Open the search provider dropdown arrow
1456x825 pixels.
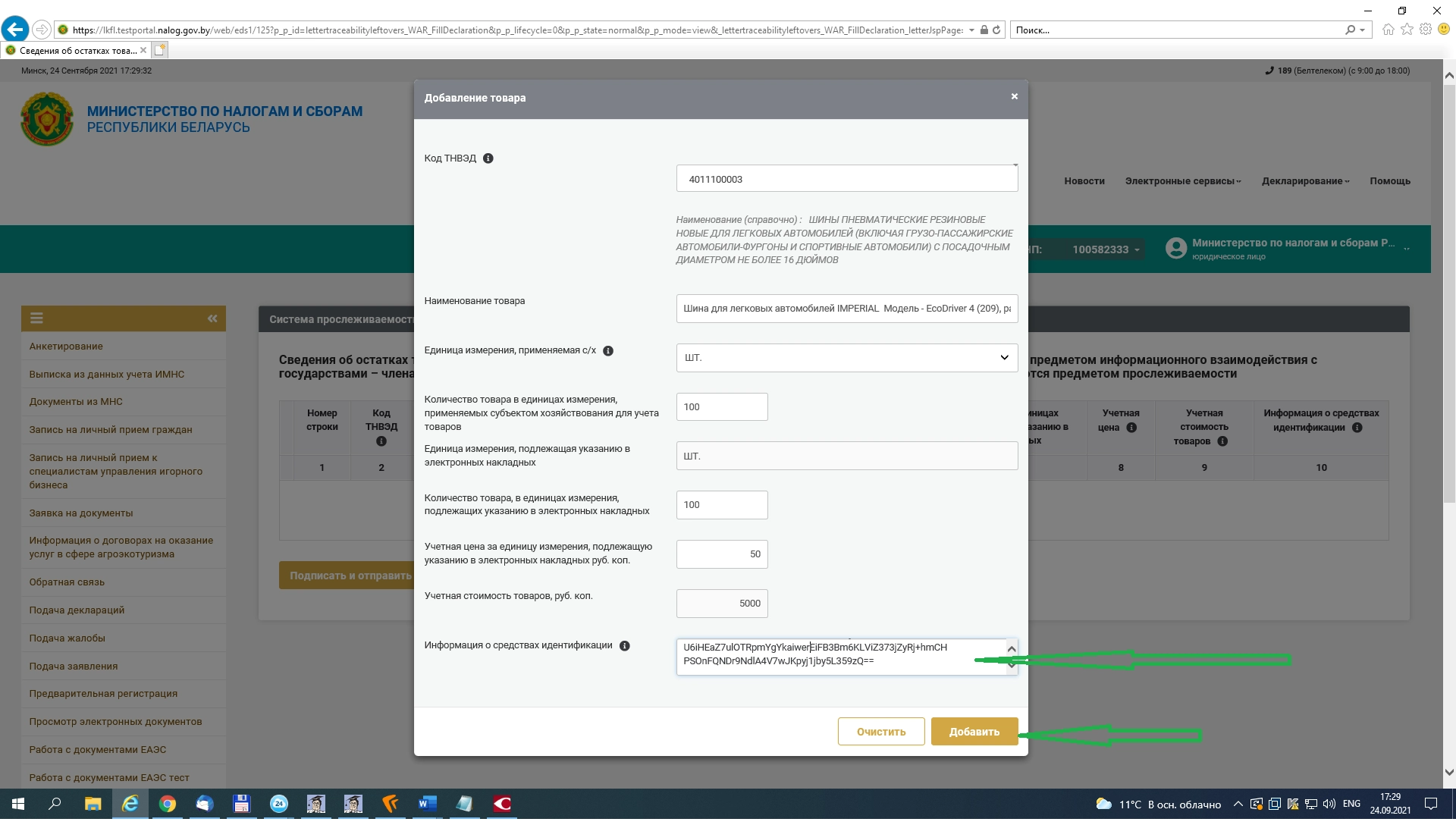(1363, 30)
